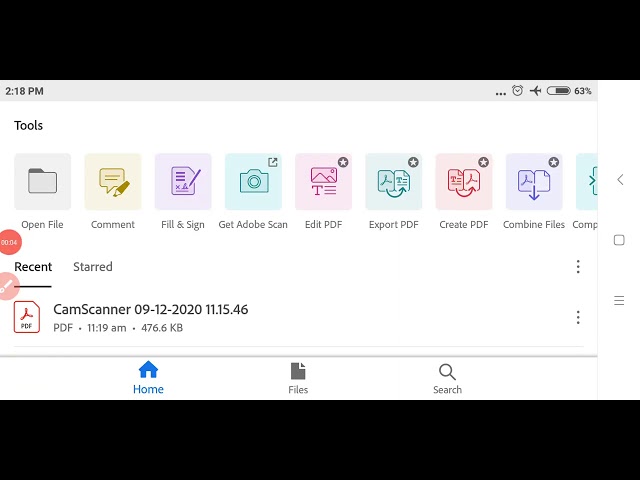Tap the file details 'PDF • 11:19 am • 476.6 KB'
This screenshot has height=480, width=640.
click(118, 328)
